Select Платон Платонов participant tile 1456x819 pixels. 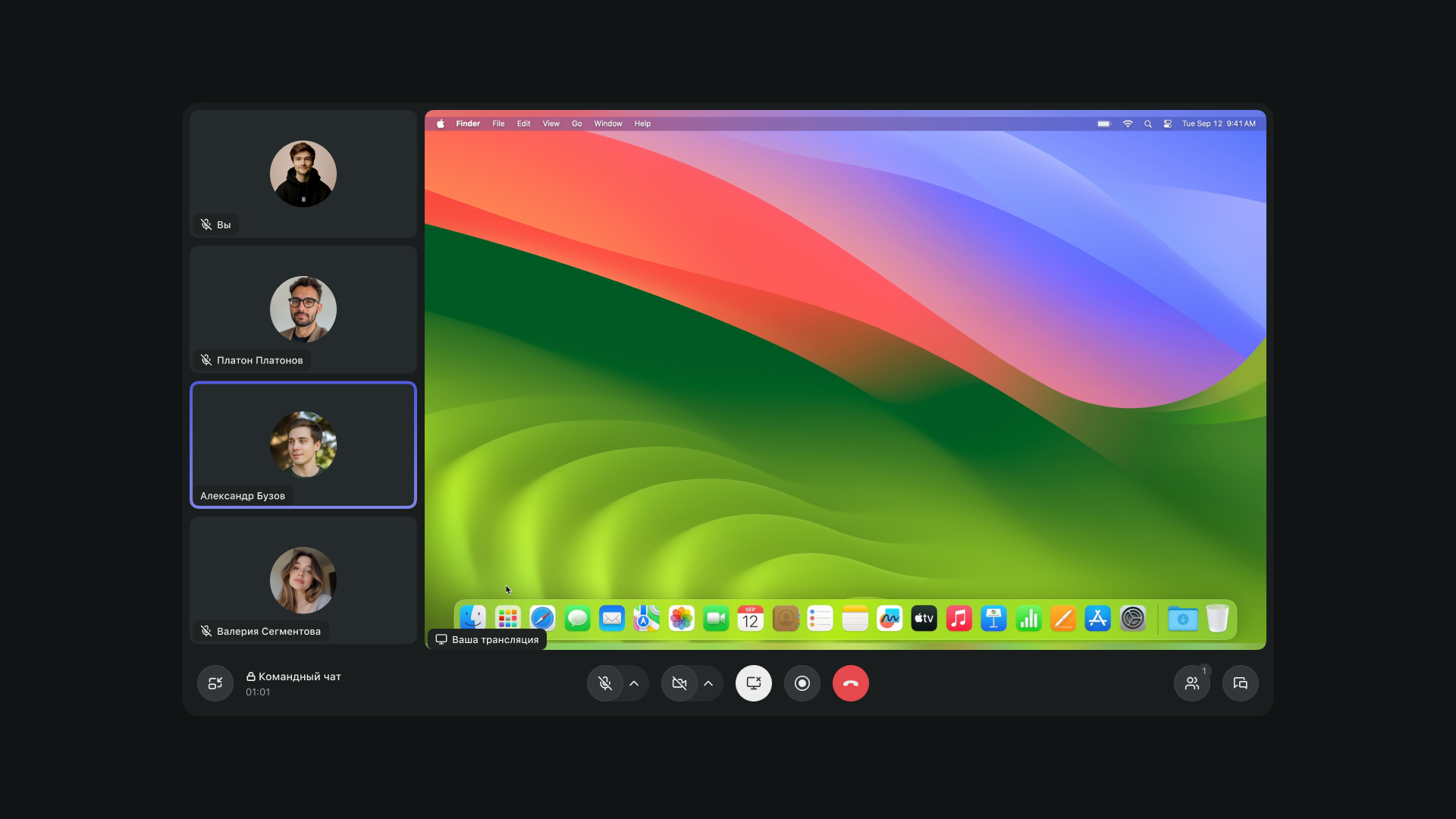tap(303, 309)
